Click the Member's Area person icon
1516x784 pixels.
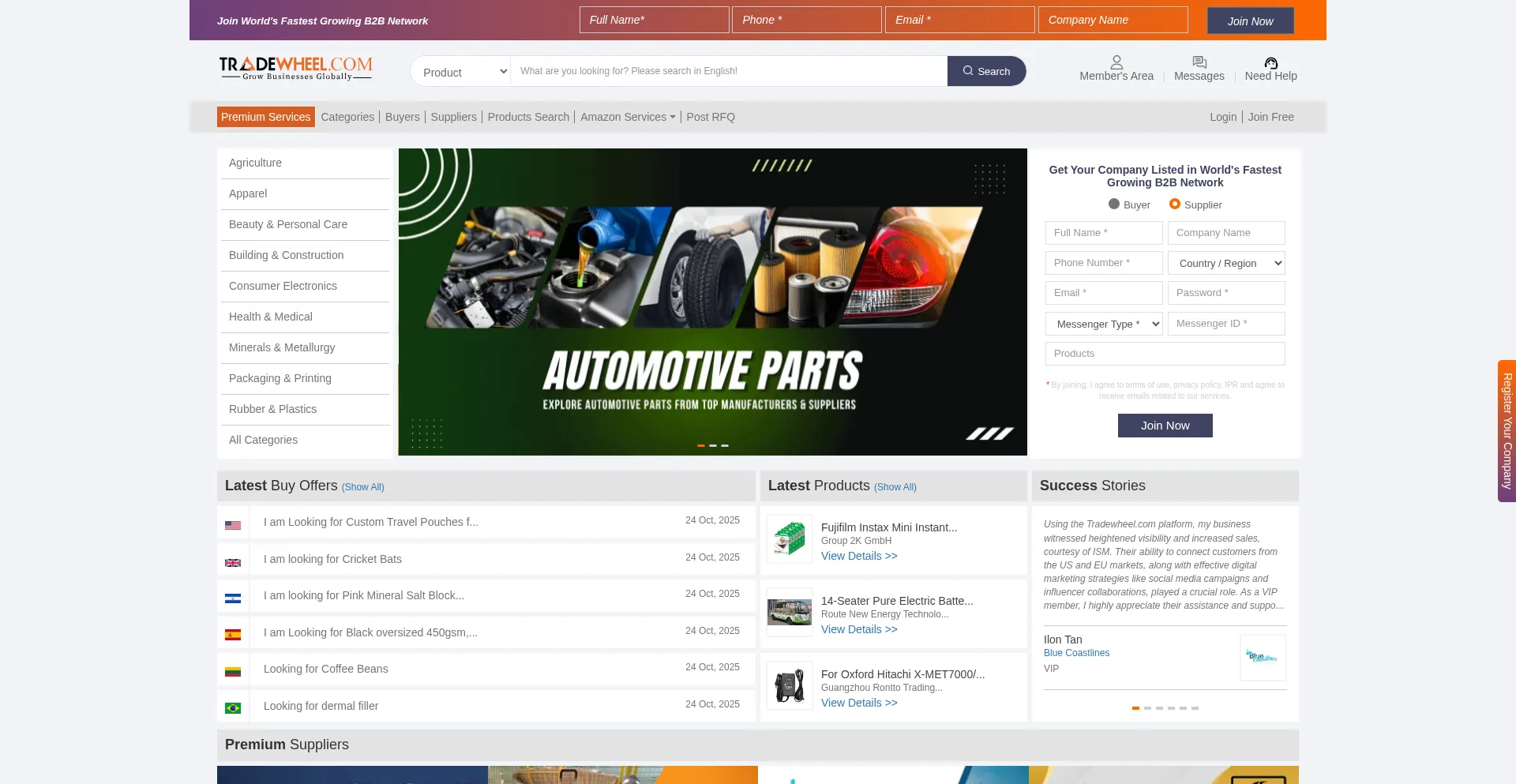click(1116, 62)
